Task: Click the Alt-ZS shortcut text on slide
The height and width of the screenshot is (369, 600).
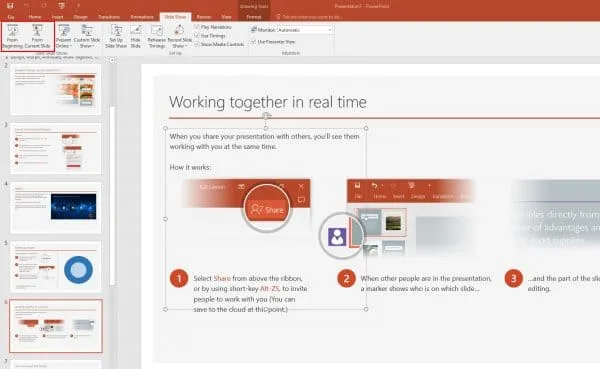Action: point(270,289)
